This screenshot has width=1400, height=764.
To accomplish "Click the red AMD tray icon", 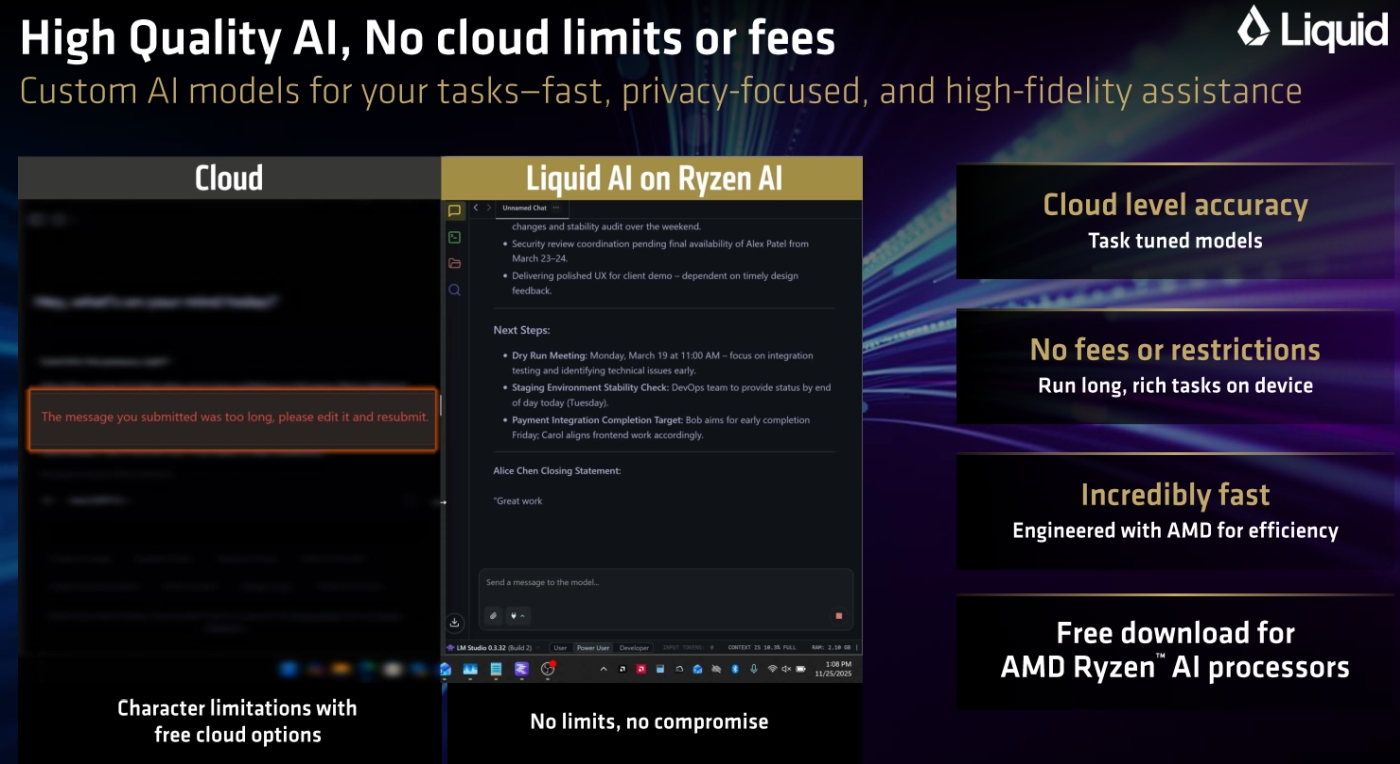I will click(641, 669).
